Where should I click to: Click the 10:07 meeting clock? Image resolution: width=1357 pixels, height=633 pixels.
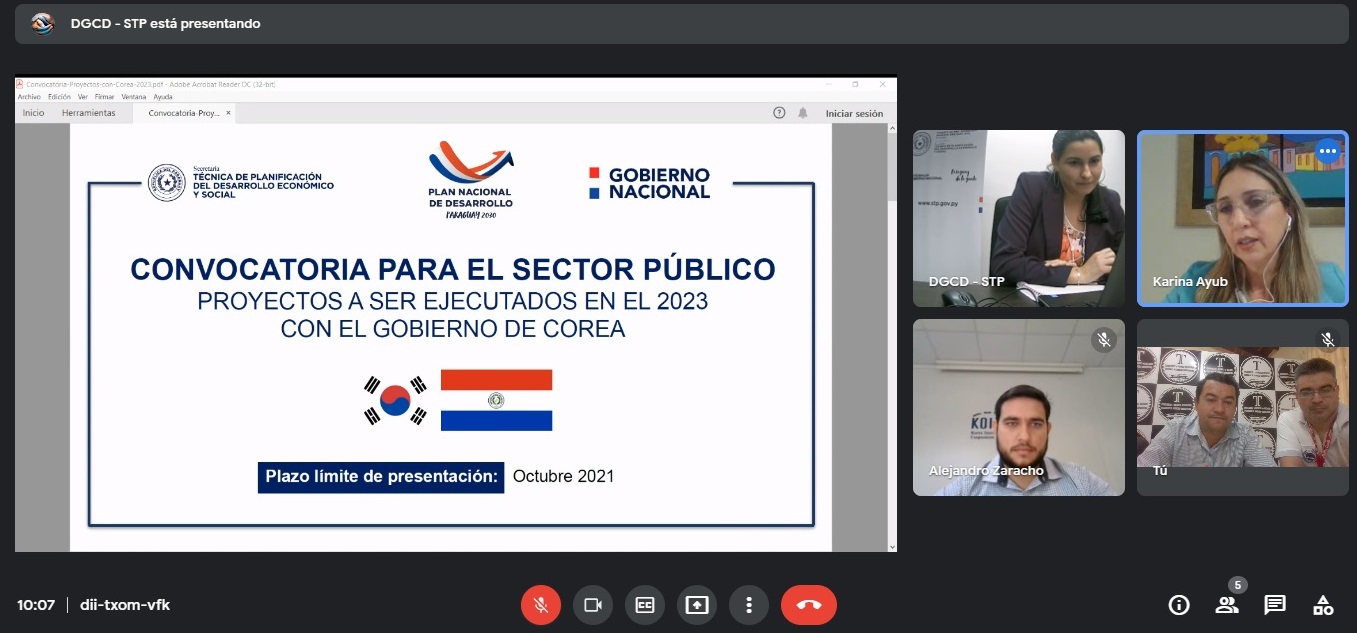(36, 605)
